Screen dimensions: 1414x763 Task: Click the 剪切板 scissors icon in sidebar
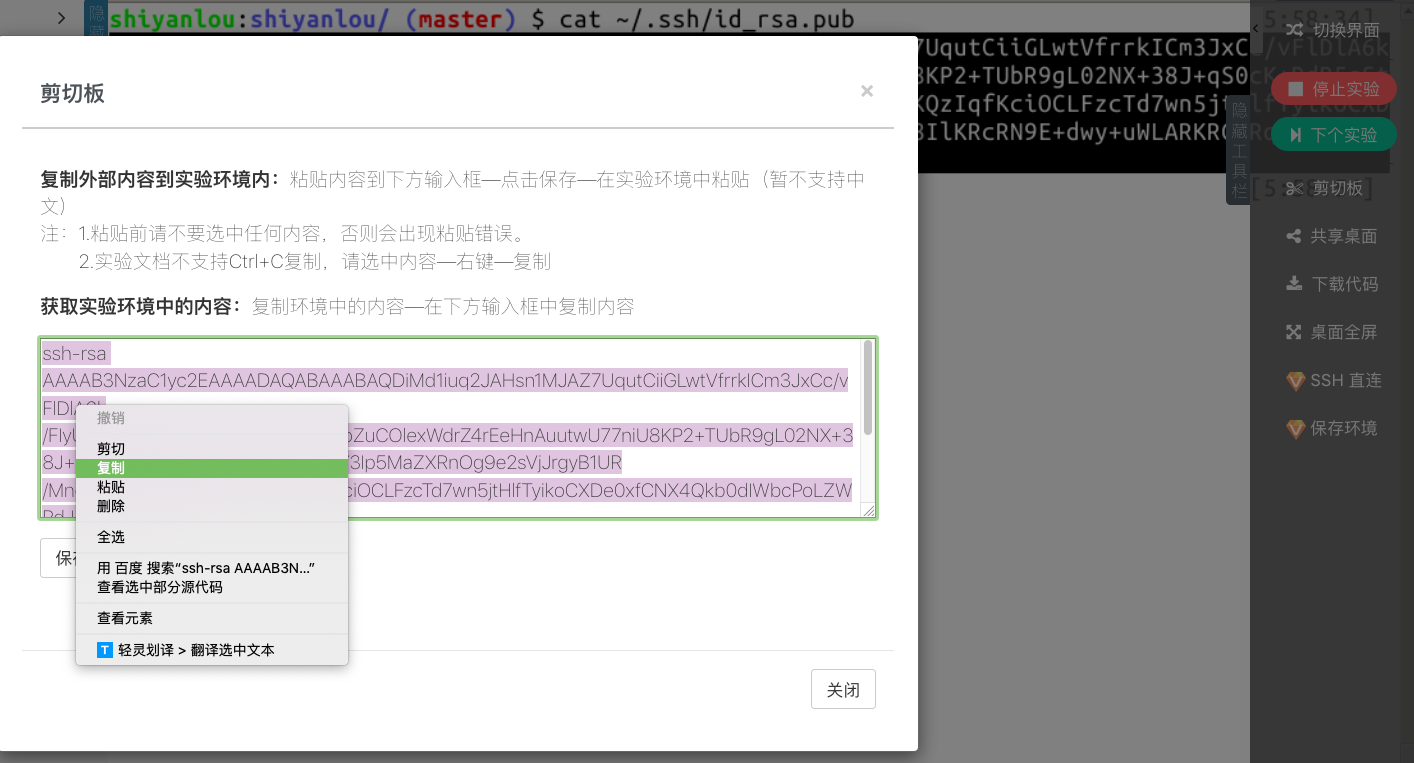1295,188
